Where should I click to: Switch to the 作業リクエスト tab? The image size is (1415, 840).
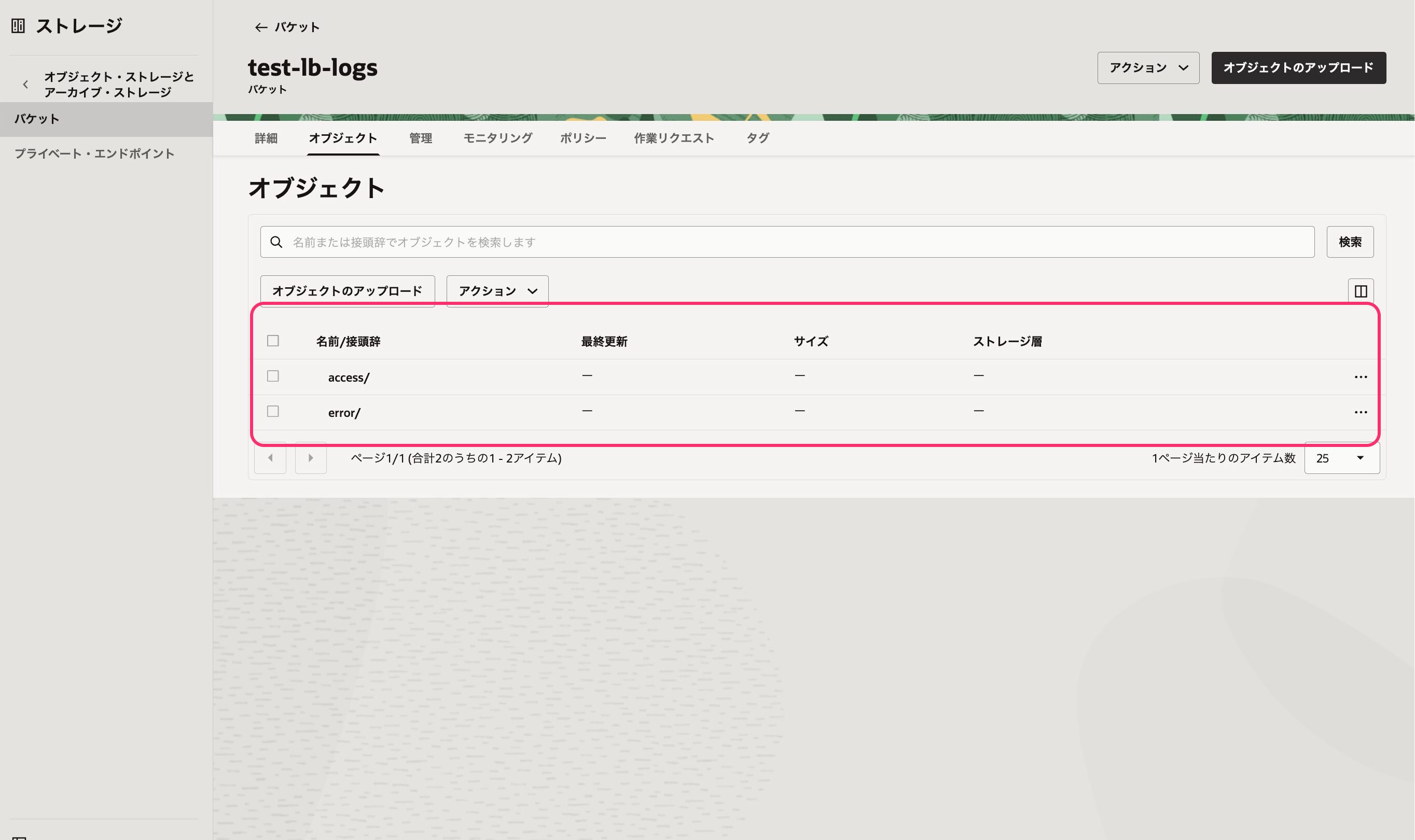tap(674, 137)
